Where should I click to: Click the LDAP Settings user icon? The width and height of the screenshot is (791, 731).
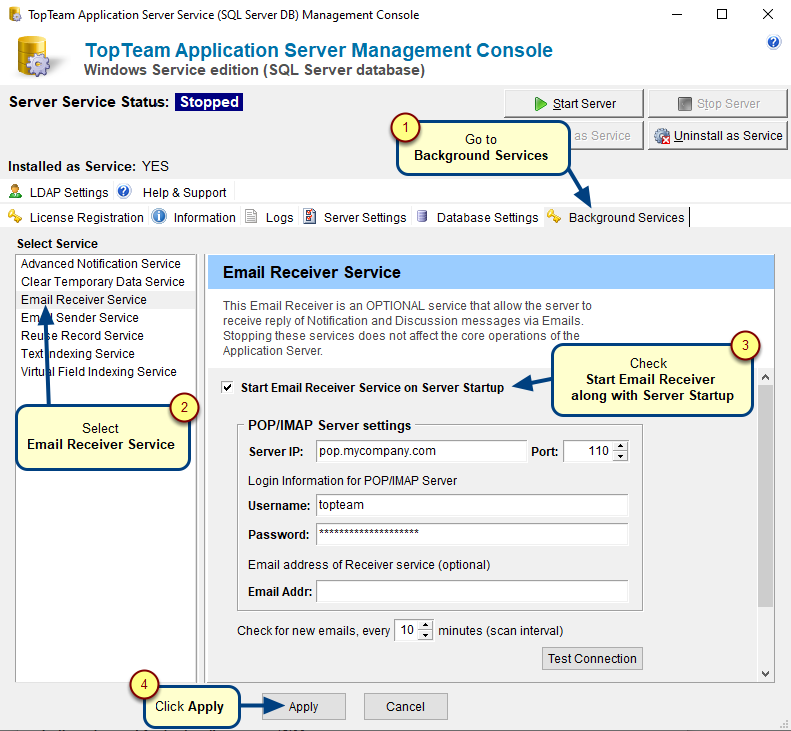pos(15,191)
